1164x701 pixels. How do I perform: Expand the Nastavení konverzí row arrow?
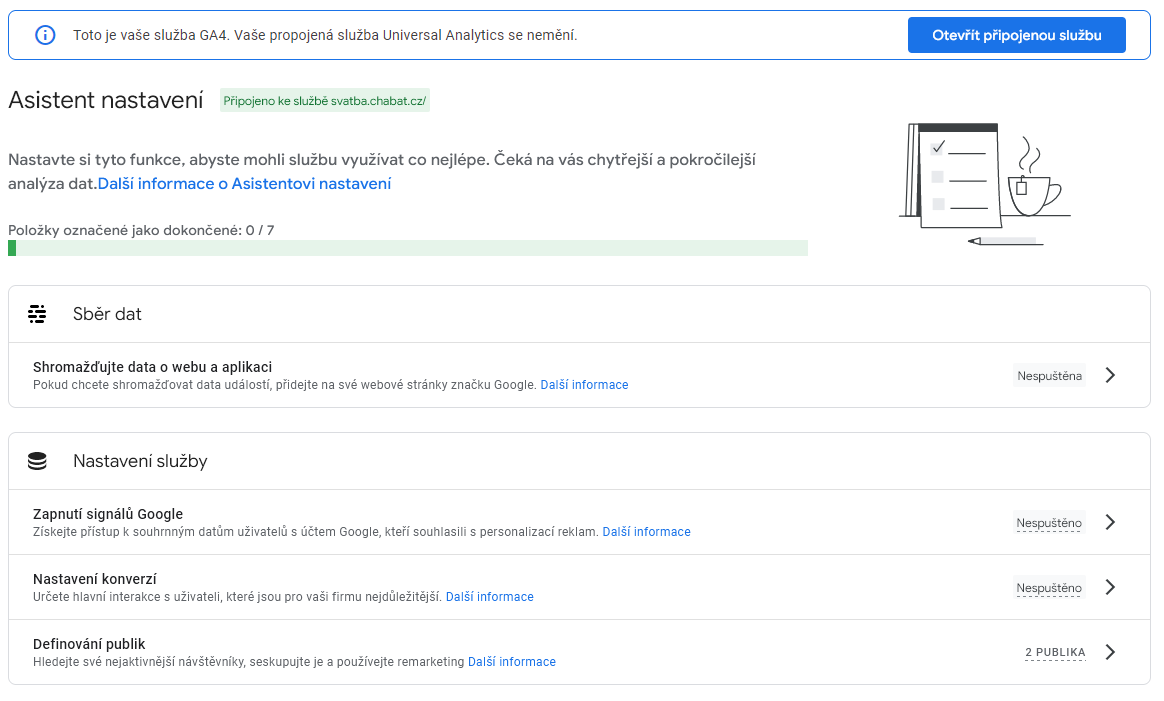pos(1110,587)
